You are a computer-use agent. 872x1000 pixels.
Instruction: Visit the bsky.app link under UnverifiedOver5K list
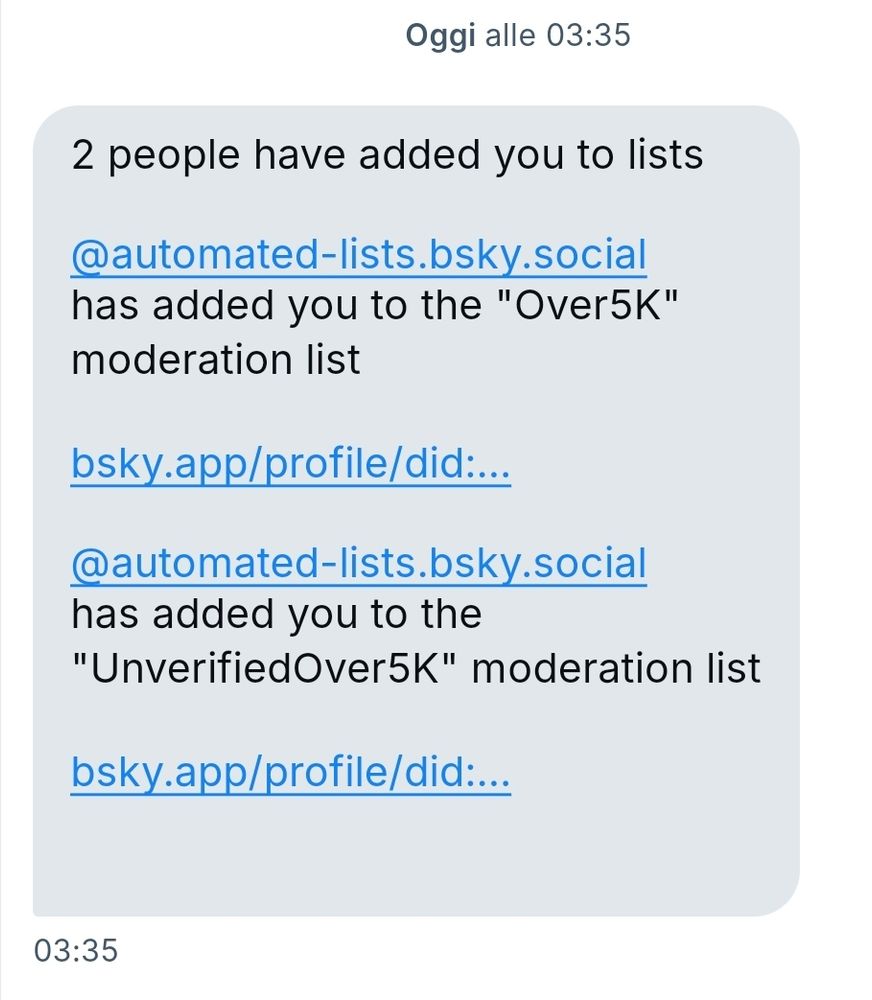tap(290, 771)
